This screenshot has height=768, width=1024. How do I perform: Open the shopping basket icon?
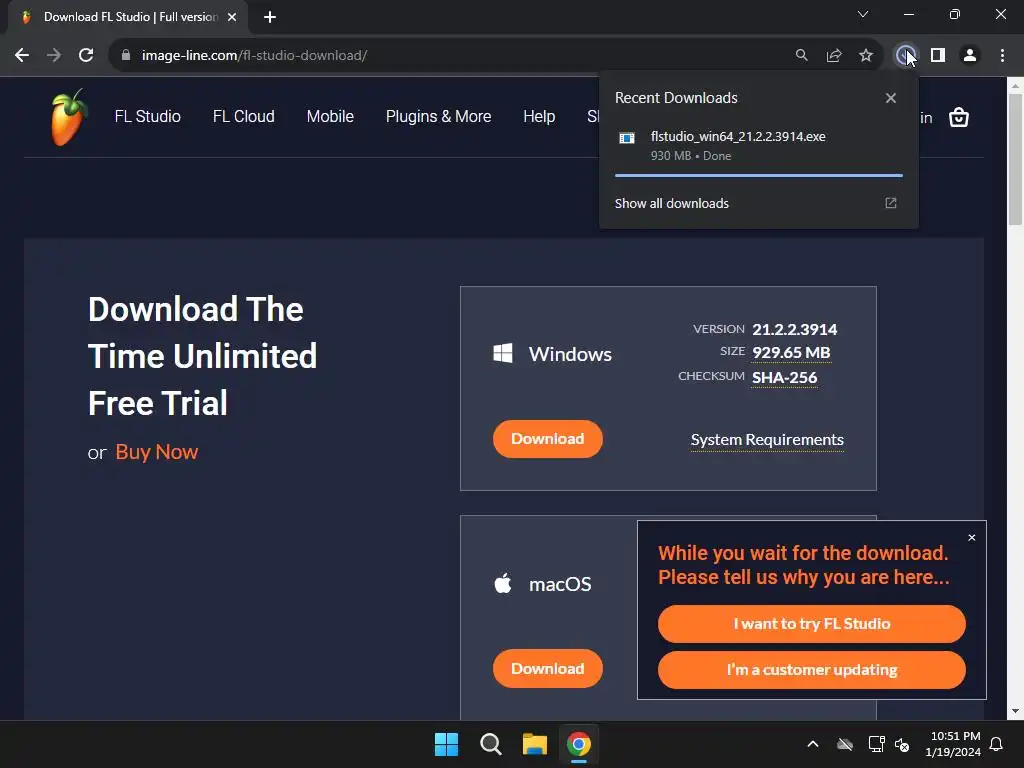click(x=958, y=118)
